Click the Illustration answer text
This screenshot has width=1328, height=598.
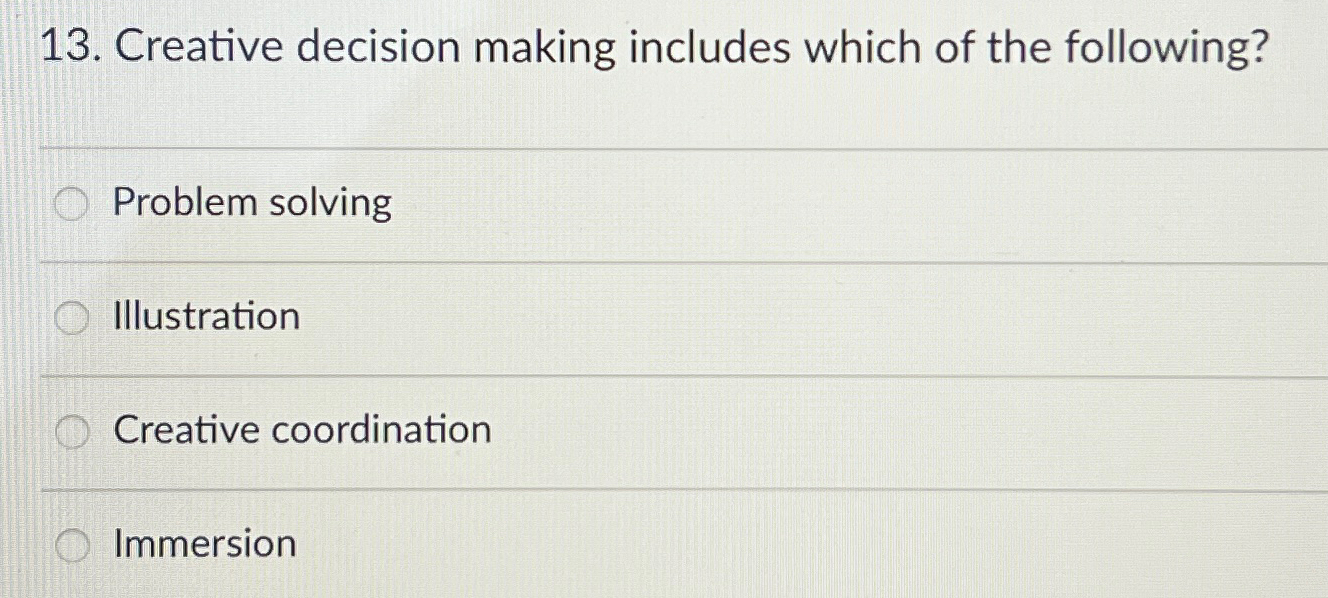[x=206, y=318]
